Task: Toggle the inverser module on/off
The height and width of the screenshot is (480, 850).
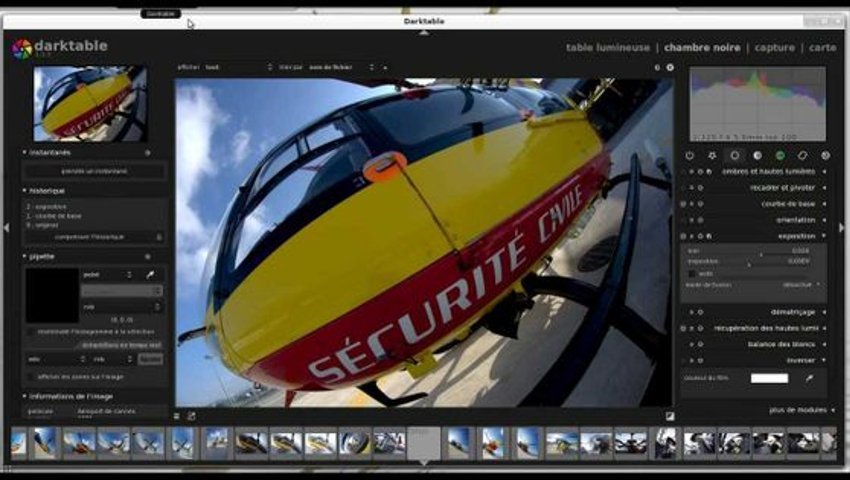Action: [683, 361]
